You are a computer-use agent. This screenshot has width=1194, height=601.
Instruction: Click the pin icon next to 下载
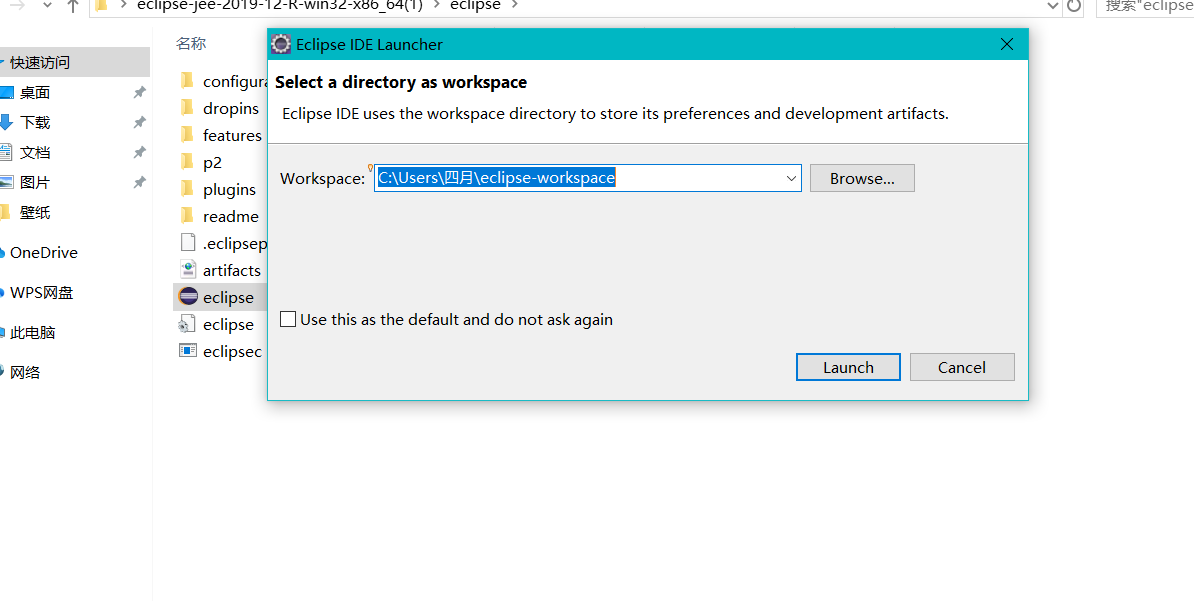click(x=139, y=123)
